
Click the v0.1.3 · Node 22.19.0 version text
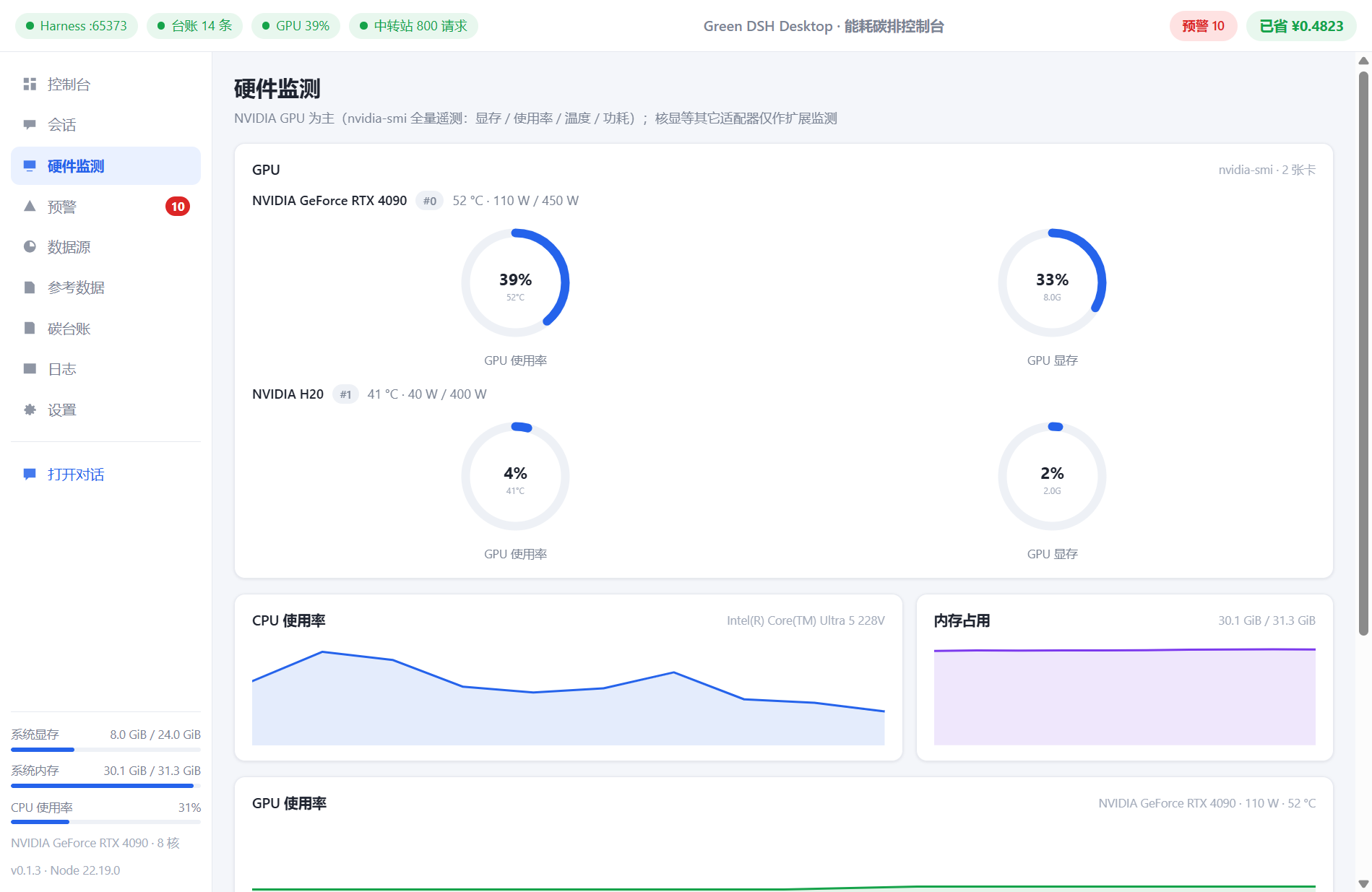pyautogui.click(x=65, y=870)
